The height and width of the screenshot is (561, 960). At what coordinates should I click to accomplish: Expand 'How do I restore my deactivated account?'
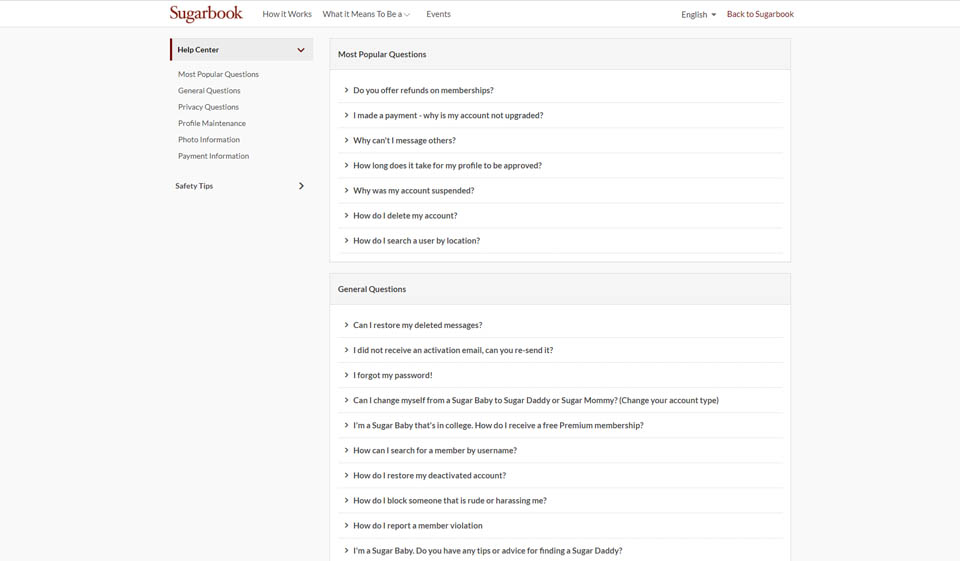click(x=429, y=475)
